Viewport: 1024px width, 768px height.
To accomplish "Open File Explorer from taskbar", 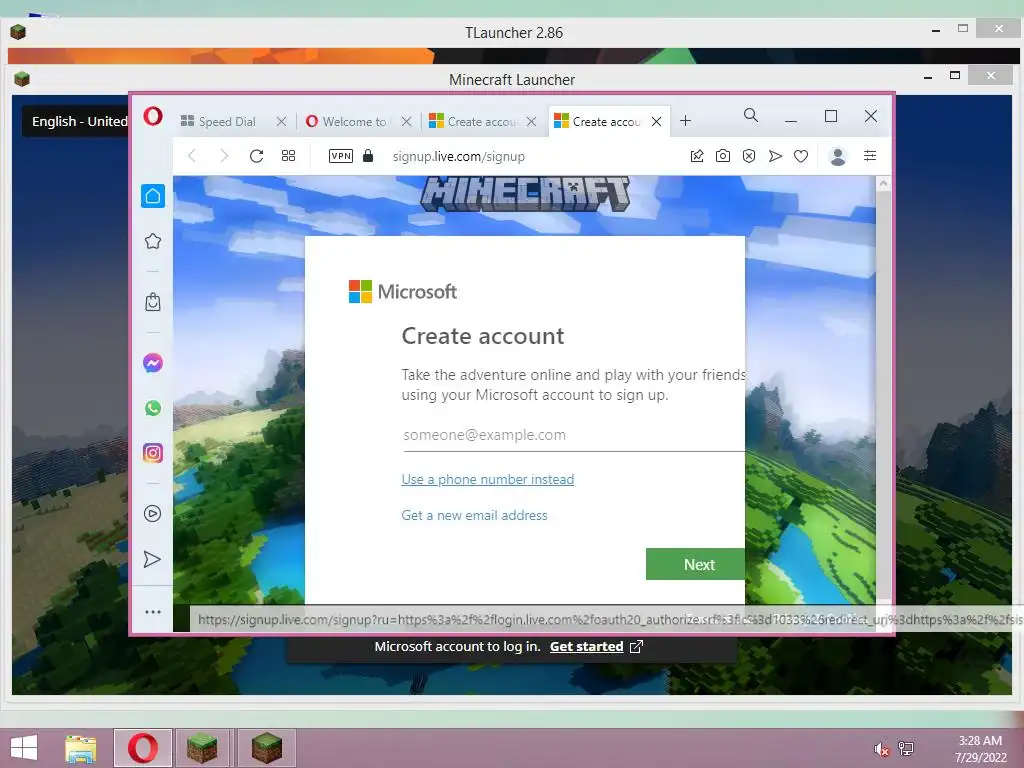I will 80,748.
